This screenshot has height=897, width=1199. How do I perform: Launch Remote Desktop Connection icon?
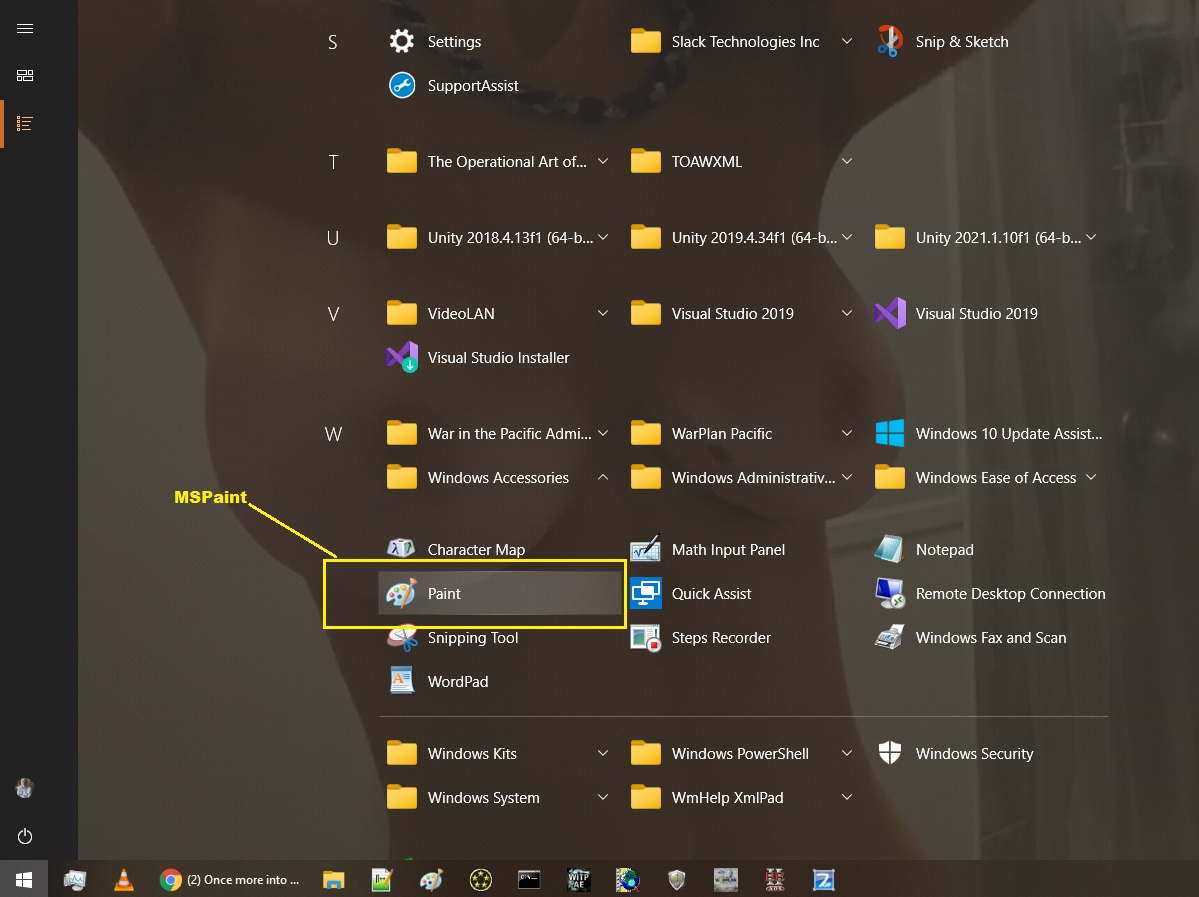pyautogui.click(x=889, y=593)
